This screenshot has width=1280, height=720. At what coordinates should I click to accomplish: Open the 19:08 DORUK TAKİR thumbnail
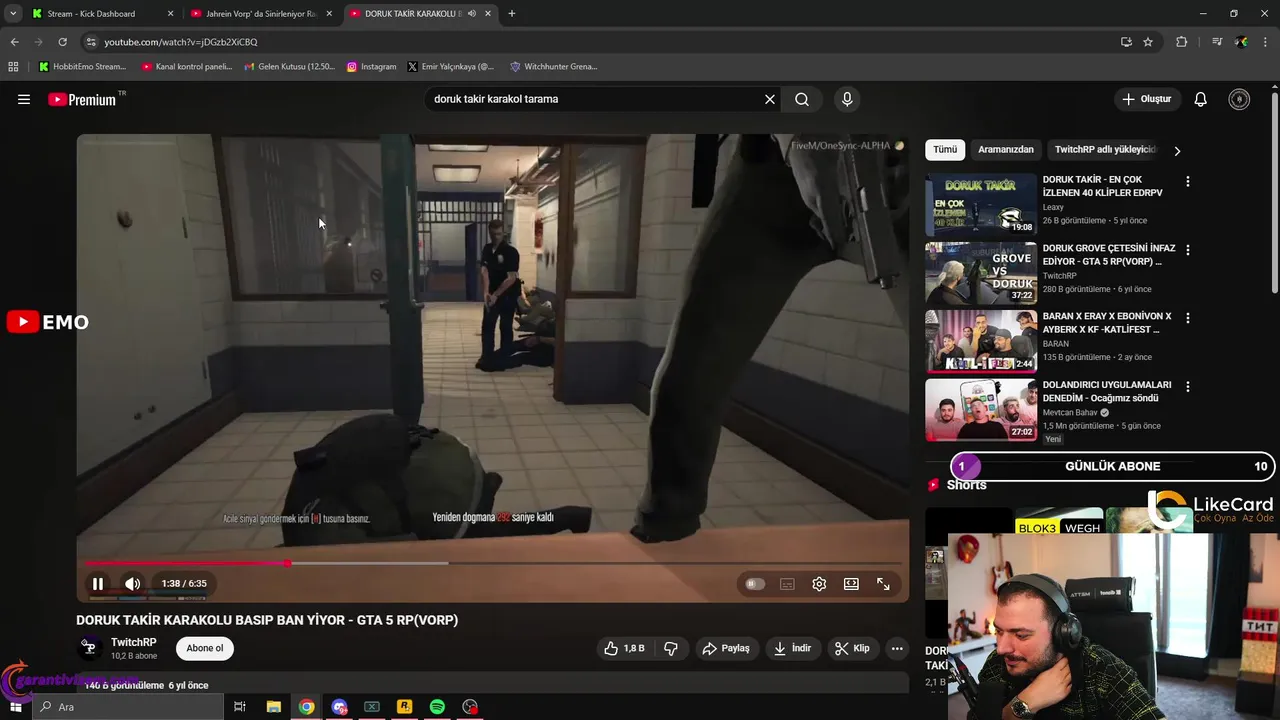click(981, 205)
